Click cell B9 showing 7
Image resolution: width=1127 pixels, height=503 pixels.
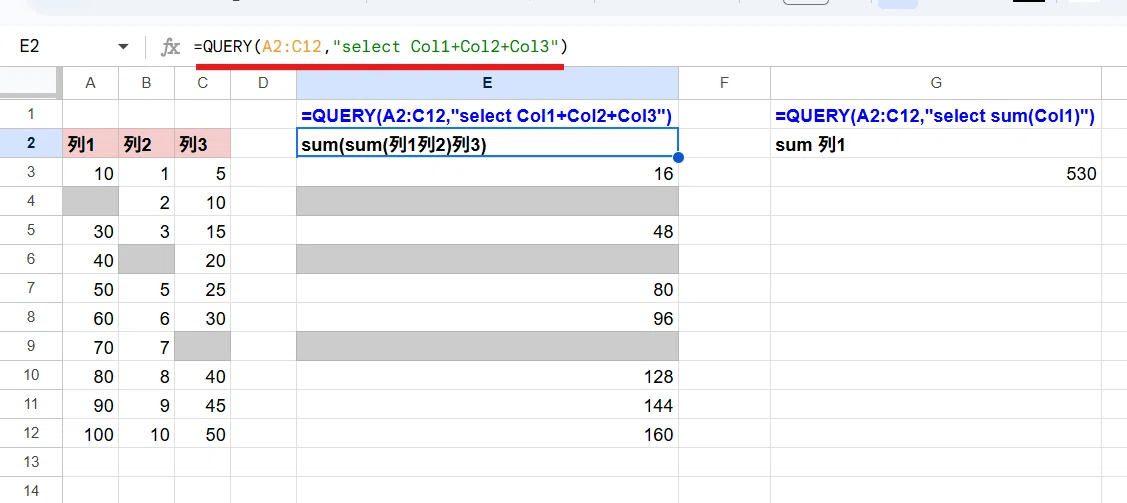[x=147, y=346]
